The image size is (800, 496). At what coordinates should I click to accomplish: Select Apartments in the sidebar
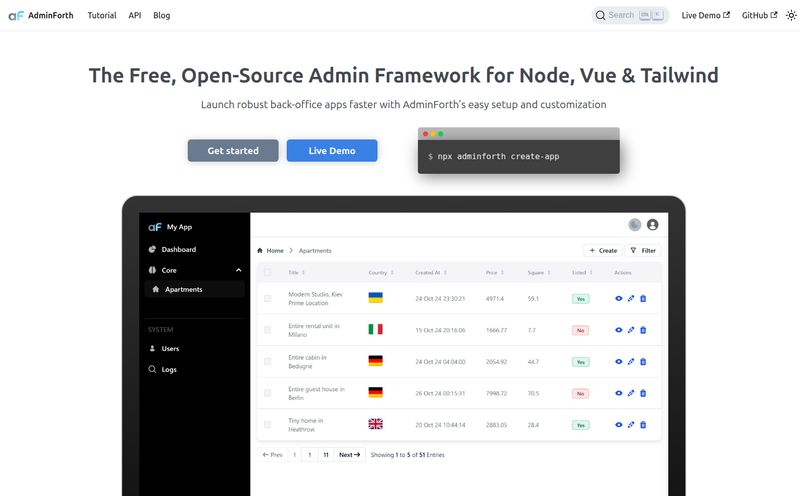click(194, 289)
